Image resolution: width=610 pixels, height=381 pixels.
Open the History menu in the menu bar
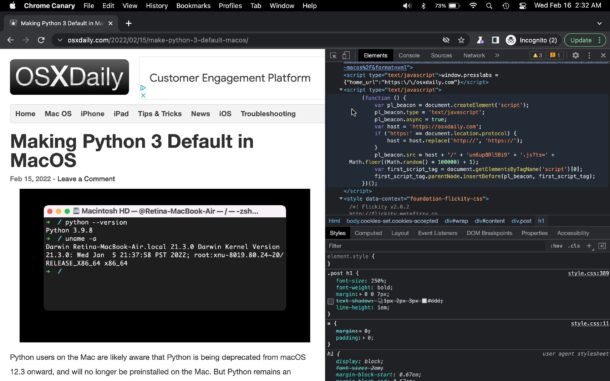pyautogui.click(x=156, y=6)
